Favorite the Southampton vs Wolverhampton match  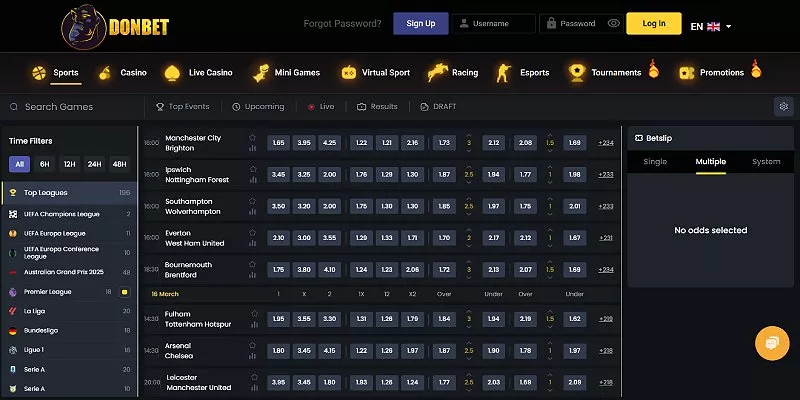252,201
